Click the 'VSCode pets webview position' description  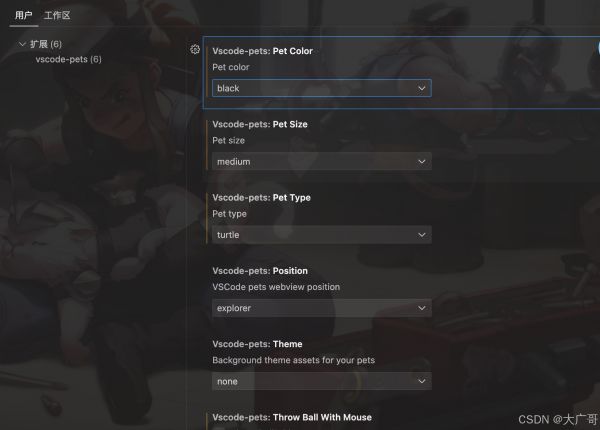pyautogui.click(x=276, y=287)
